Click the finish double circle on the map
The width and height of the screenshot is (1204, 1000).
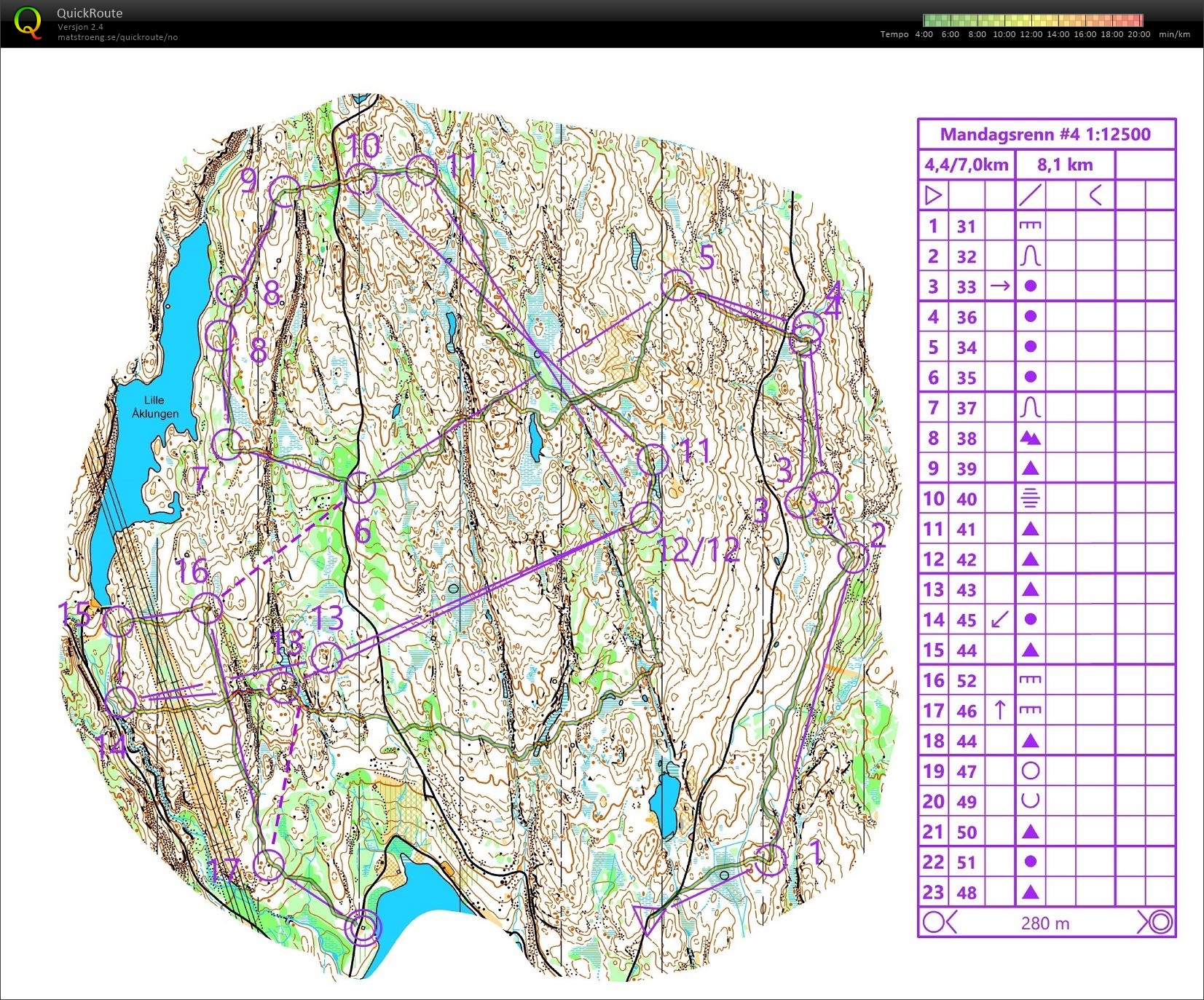click(363, 928)
